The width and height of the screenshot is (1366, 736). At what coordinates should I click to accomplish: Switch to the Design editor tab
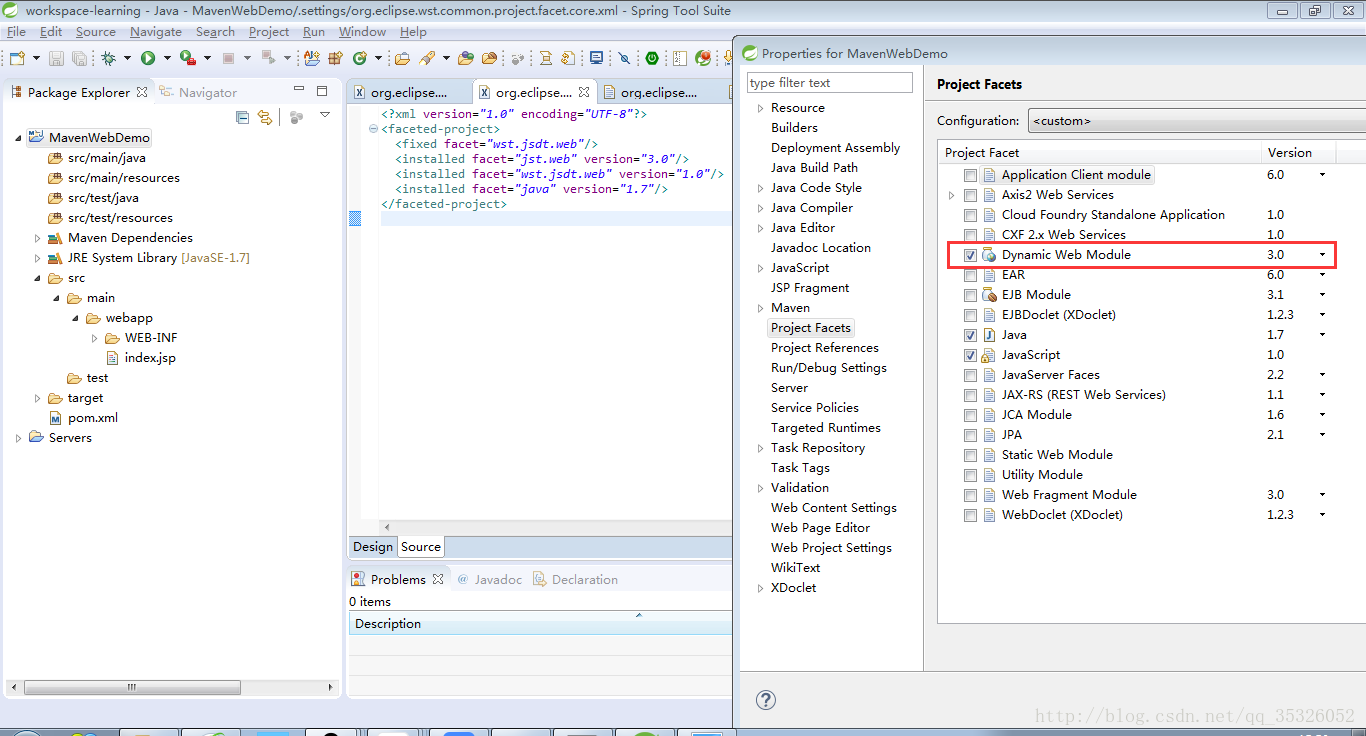click(373, 547)
